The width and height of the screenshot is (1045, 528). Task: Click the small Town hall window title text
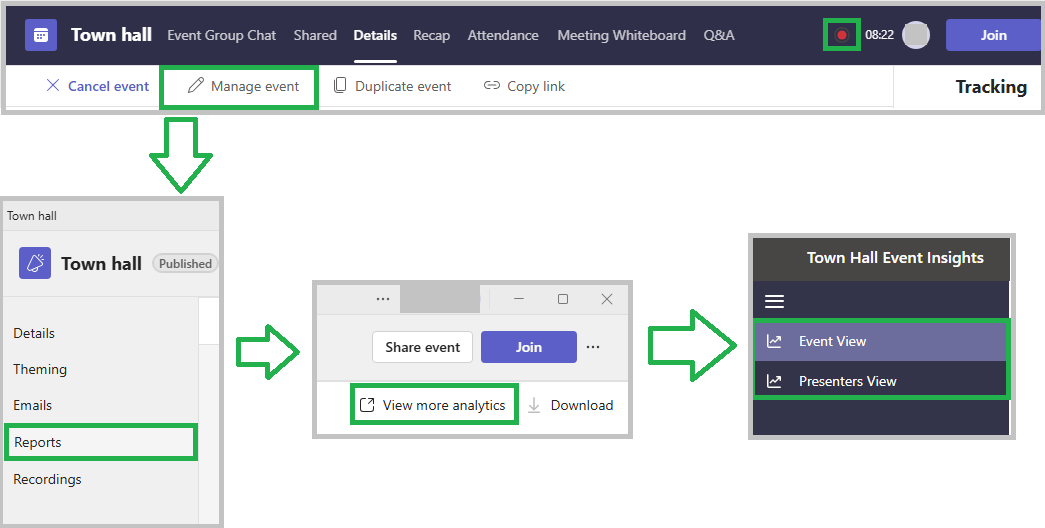(x=31, y=215)
